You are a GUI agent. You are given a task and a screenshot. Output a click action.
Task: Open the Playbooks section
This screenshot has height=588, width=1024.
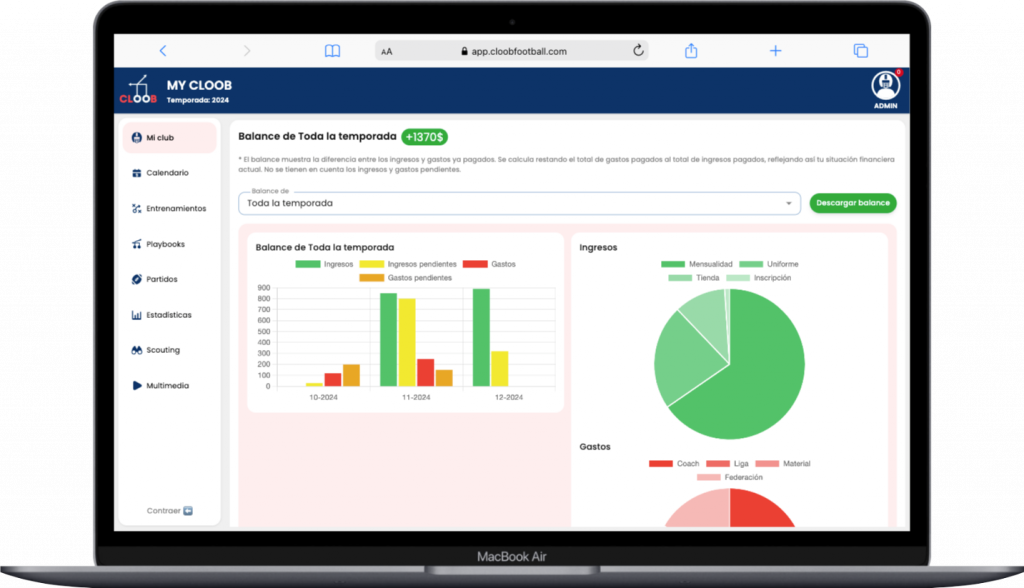point(165,244)
